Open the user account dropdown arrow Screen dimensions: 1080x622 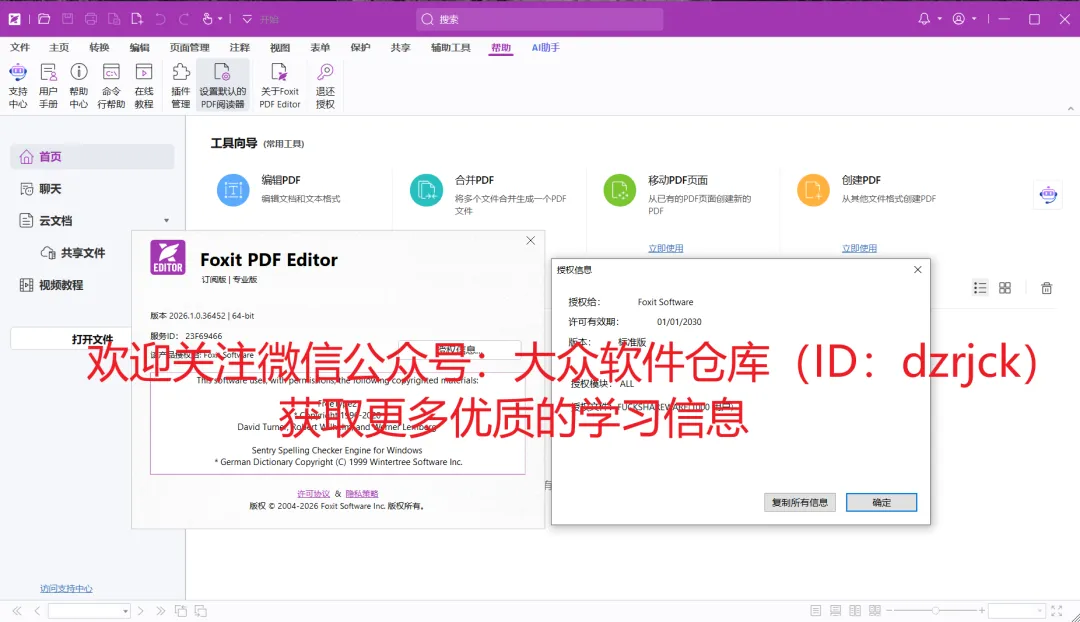point(974,19)
